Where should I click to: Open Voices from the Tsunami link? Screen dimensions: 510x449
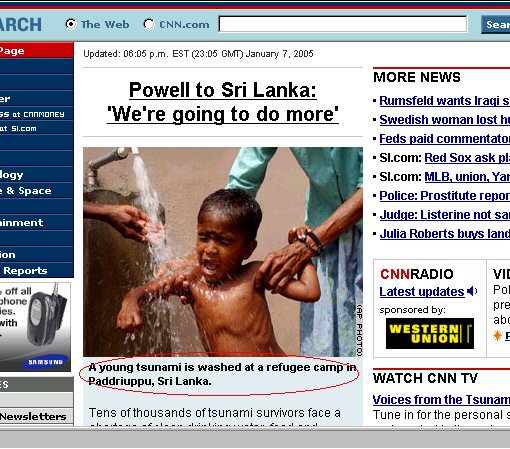[441, 399]
